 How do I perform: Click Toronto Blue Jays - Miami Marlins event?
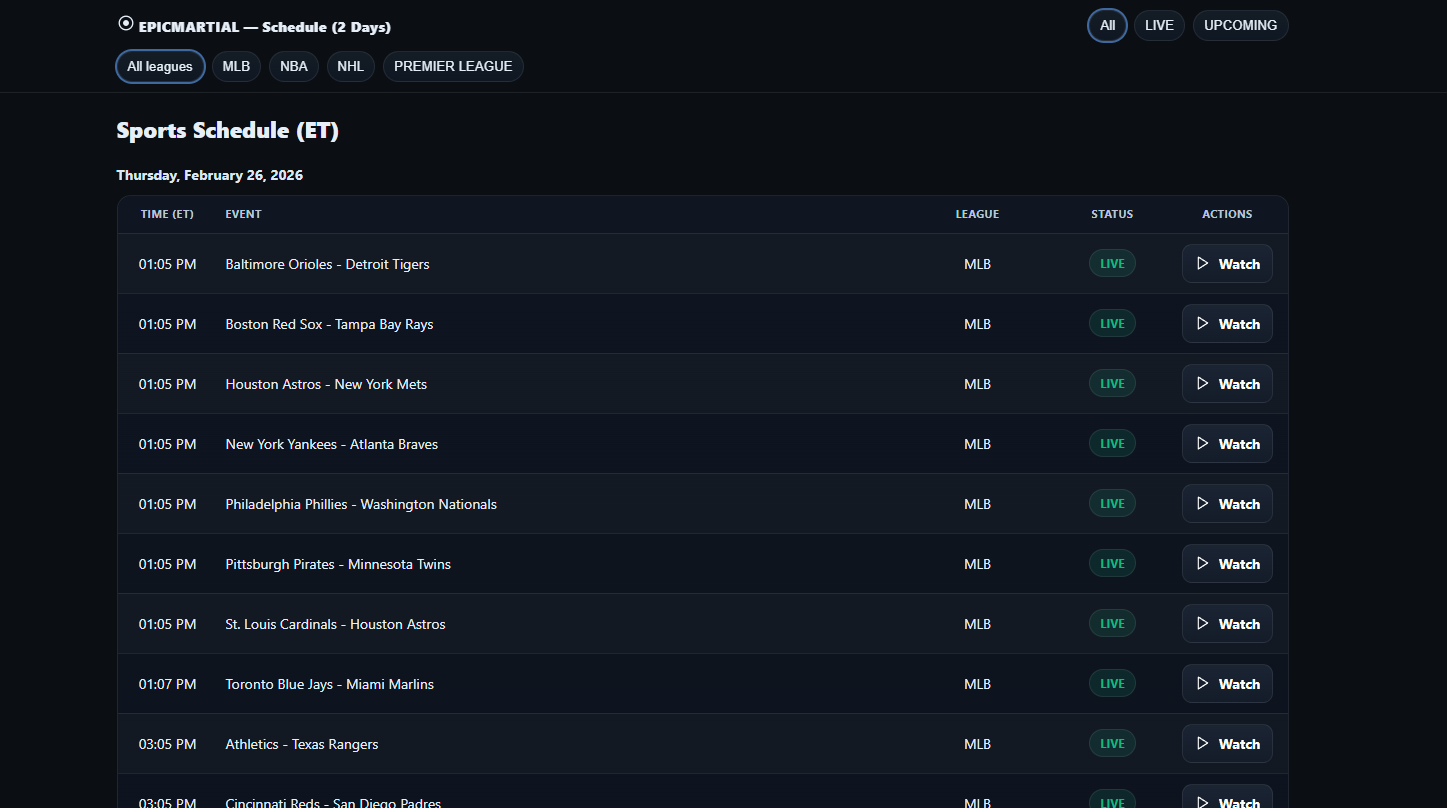tap(330, 684)
